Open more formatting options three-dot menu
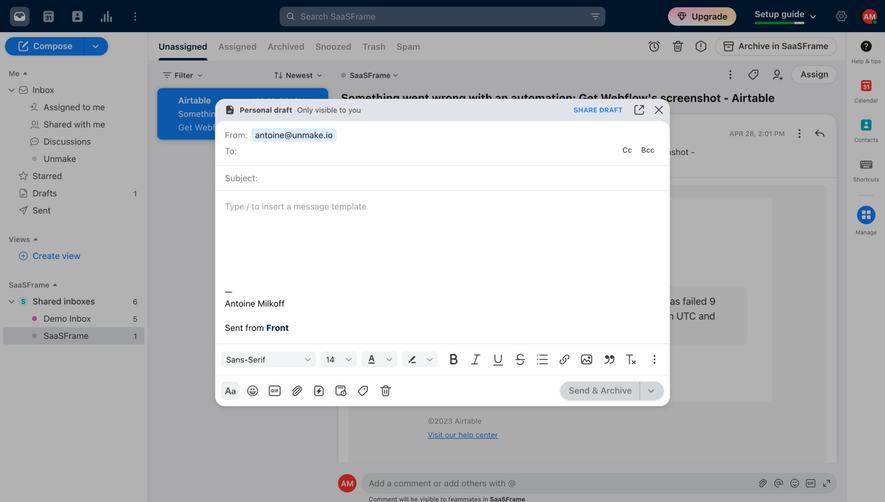885x502 pixels. point(654,360)
